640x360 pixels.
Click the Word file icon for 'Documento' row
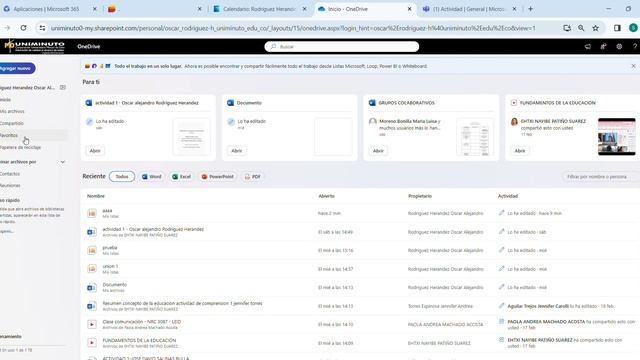pos(92,287)
